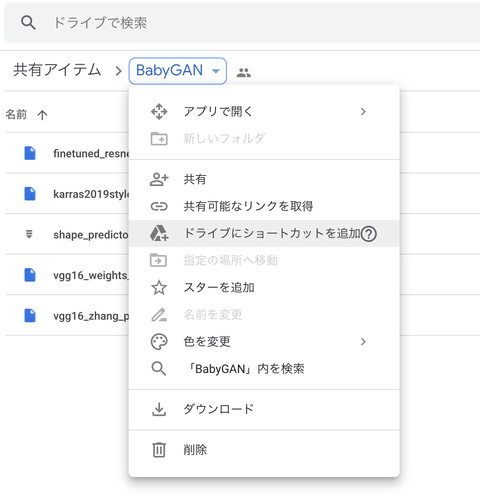
Task: Choose 色を変更 menu item
Action: coord(264,342)
